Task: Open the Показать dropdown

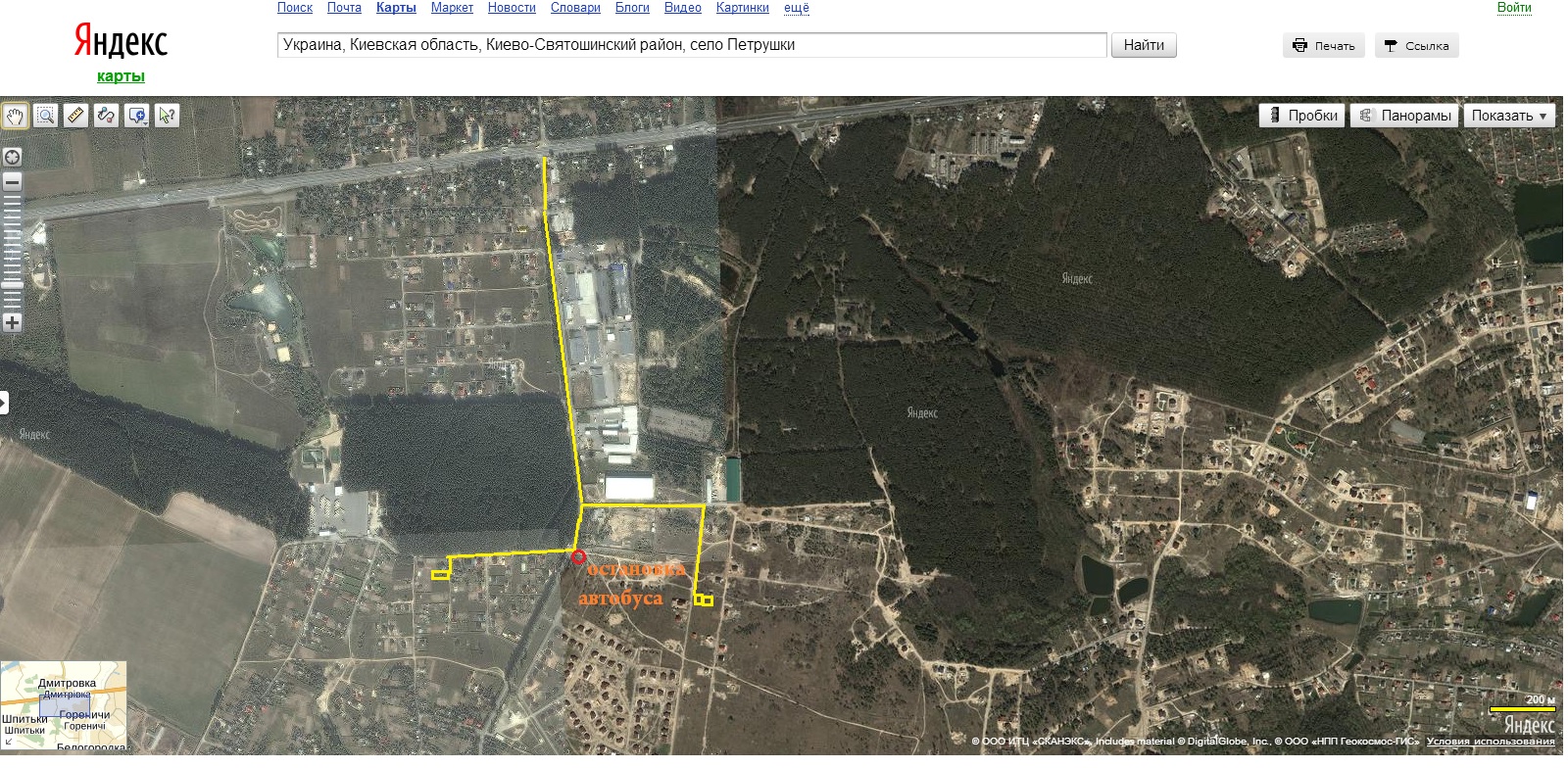Action: point(1509,116)
